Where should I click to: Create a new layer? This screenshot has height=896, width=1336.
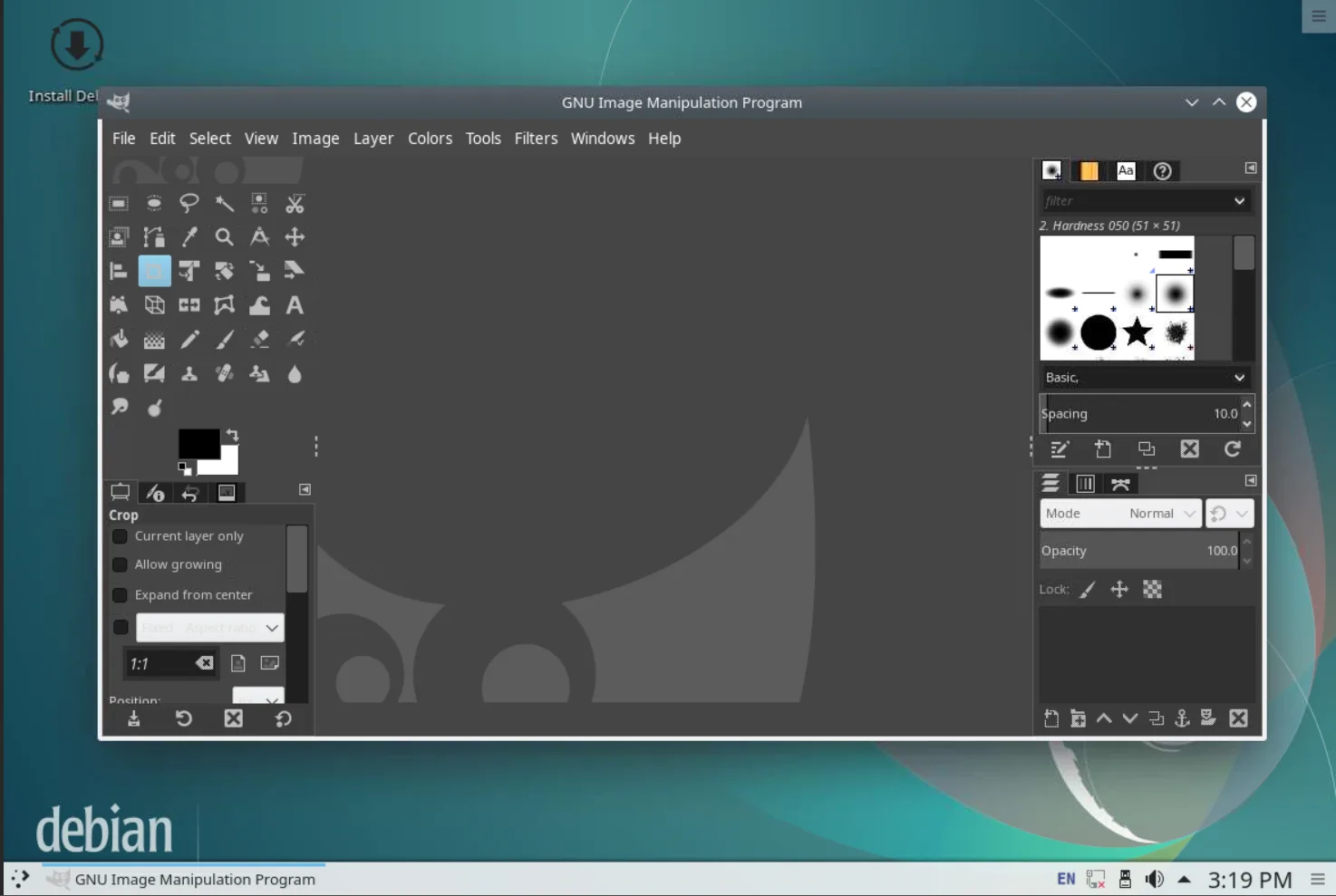pos(1051,718)
